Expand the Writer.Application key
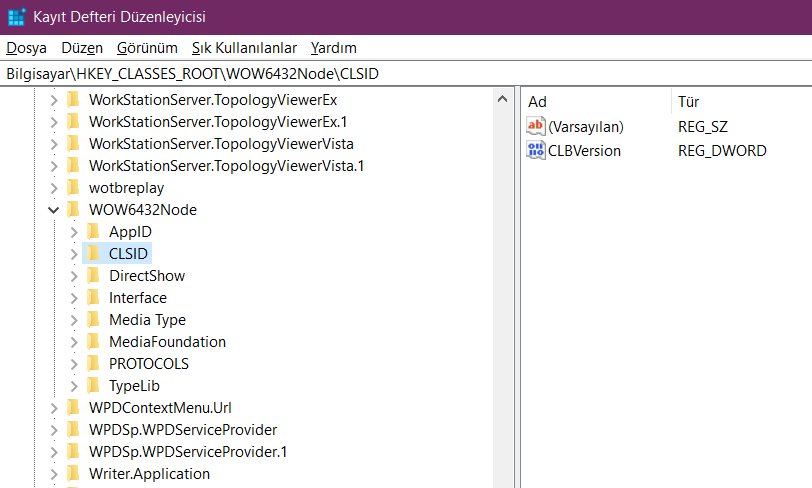This screenshot has height=488, width=812. tap(54, 474)
